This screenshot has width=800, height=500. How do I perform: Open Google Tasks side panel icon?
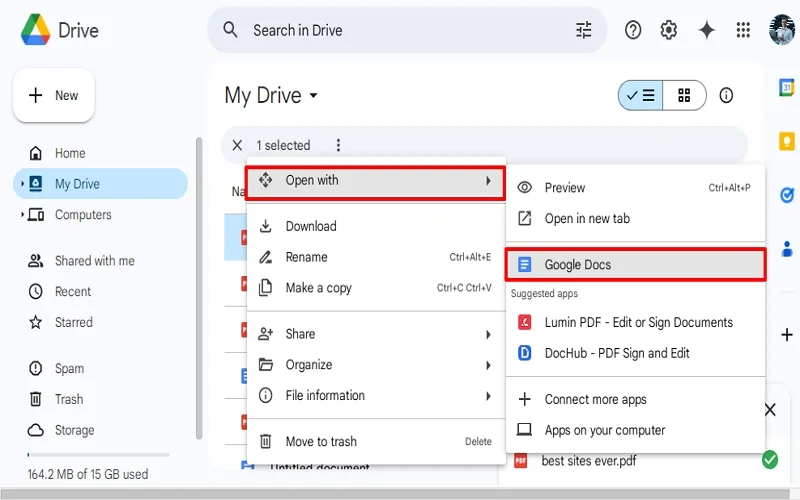coord(787,195)
